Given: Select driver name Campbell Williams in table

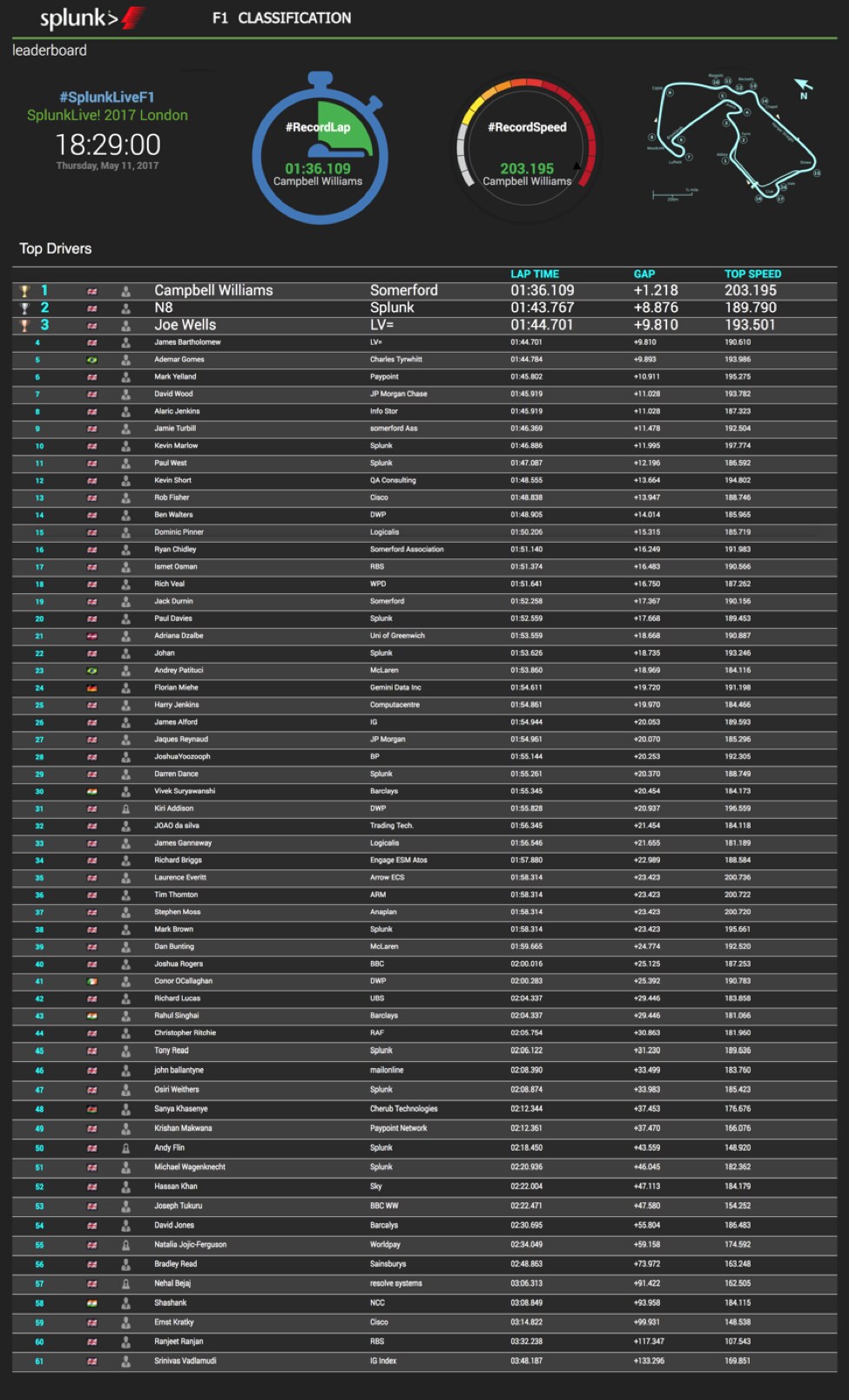Looking at the screenshot, I should coord(213,290).
